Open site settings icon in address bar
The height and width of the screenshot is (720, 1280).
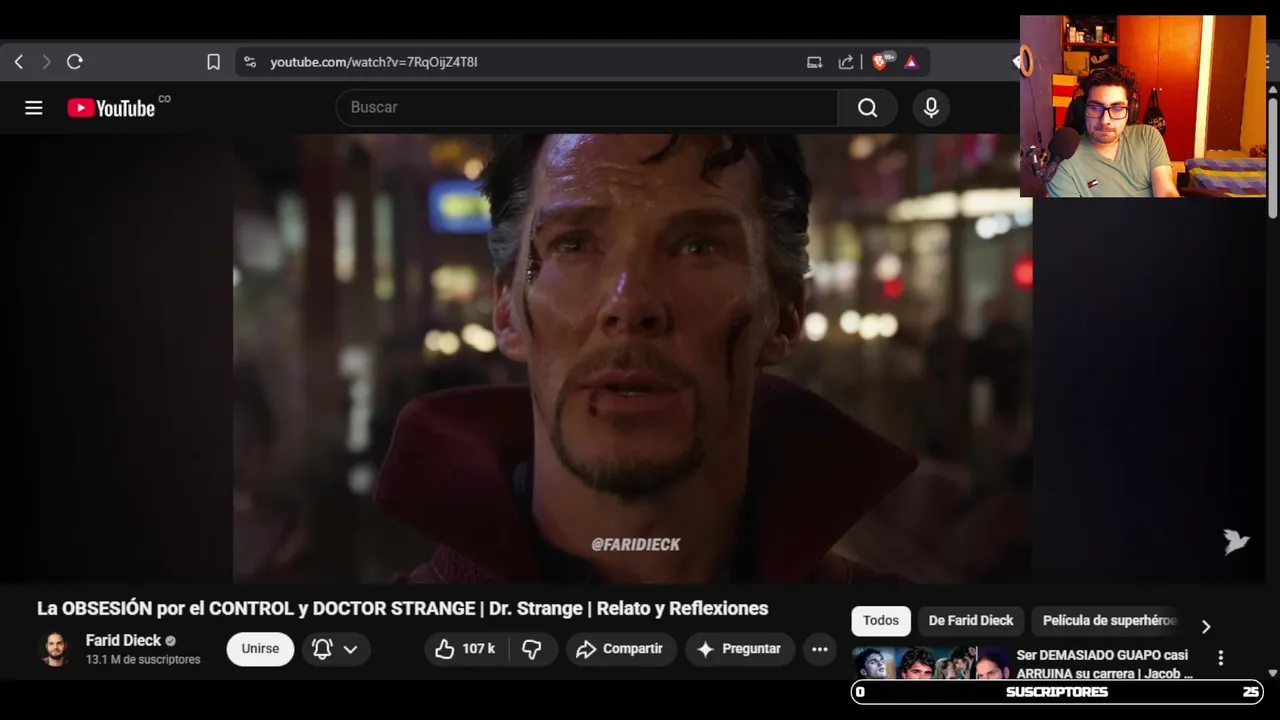tap(249, 62)
